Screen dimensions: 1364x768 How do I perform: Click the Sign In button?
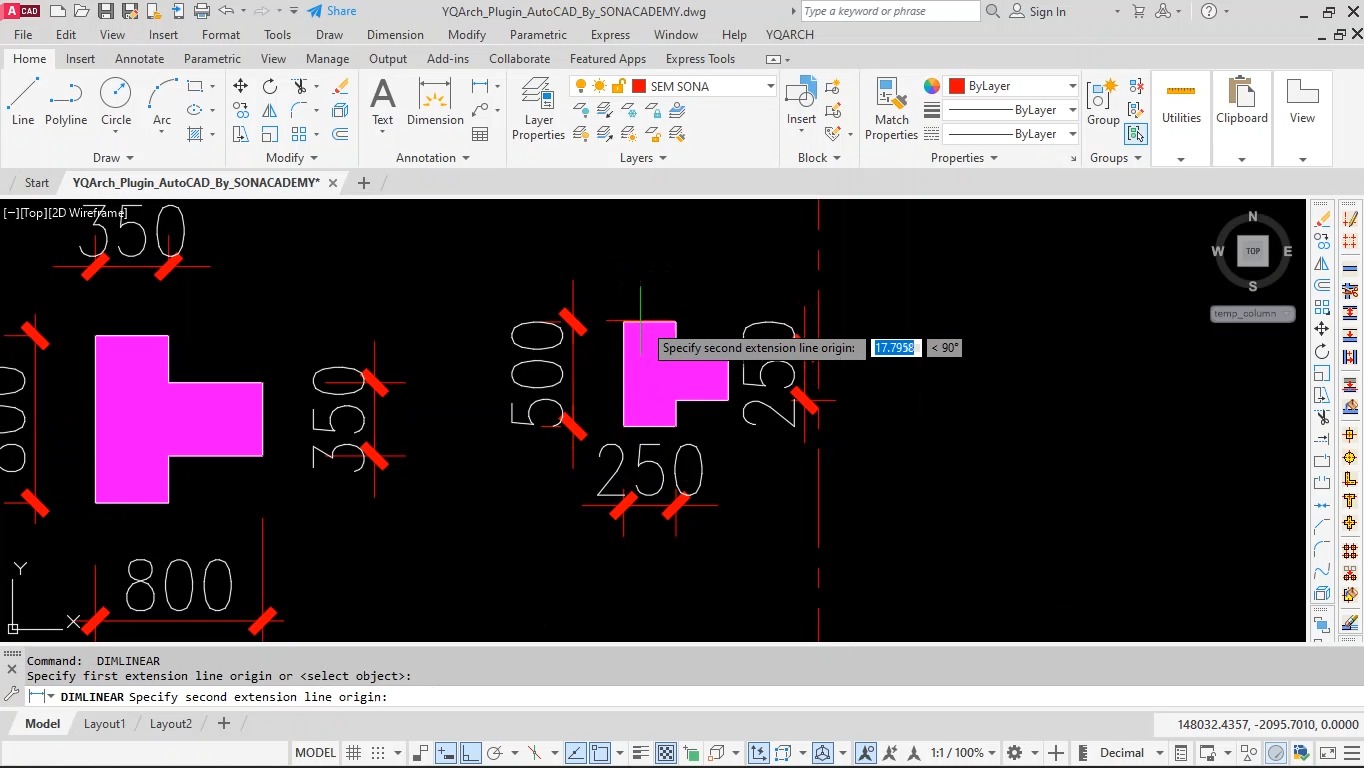click(1038, 11)
